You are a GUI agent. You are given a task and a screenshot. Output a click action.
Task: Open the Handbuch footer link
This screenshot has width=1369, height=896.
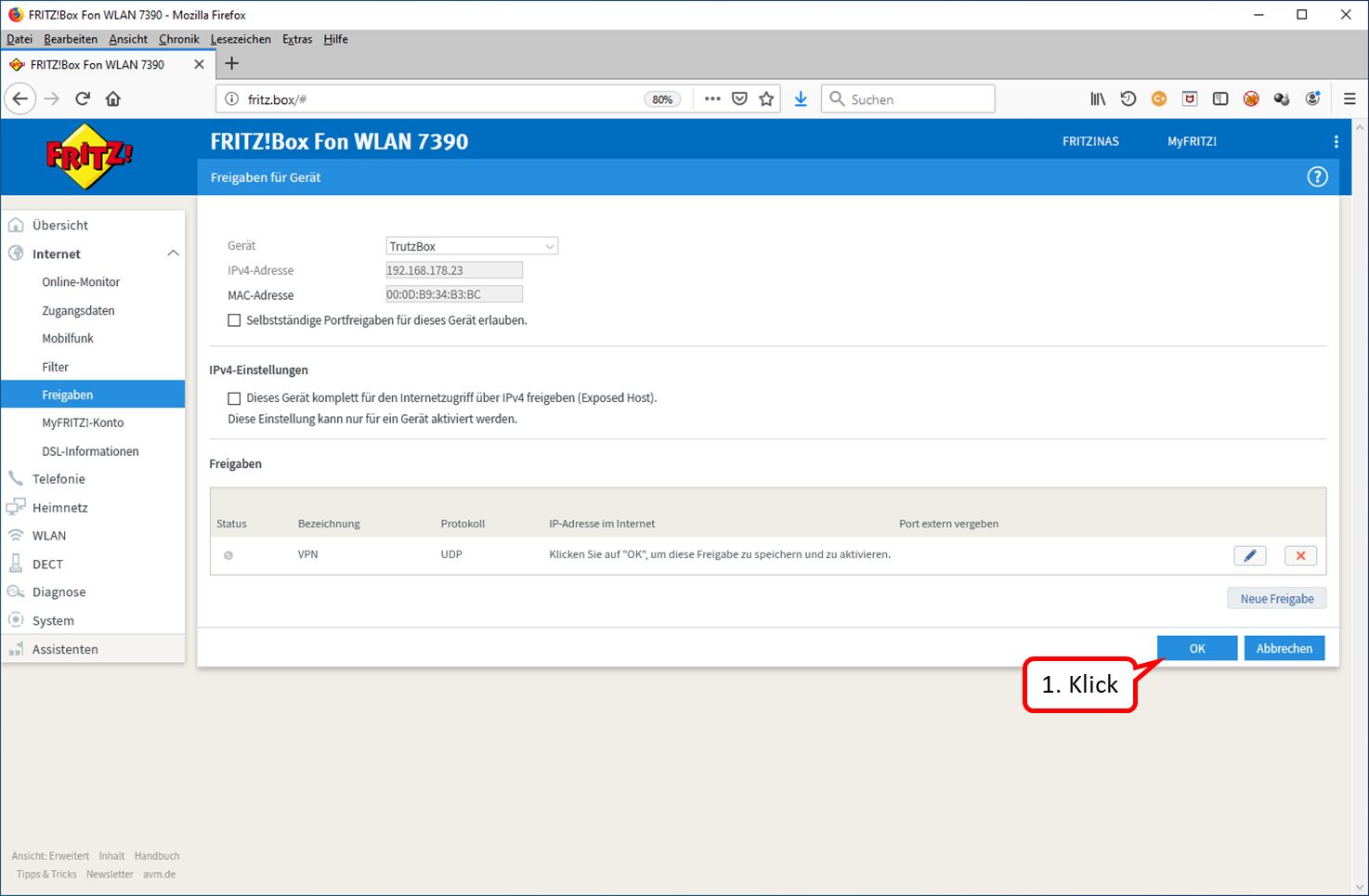157,856
